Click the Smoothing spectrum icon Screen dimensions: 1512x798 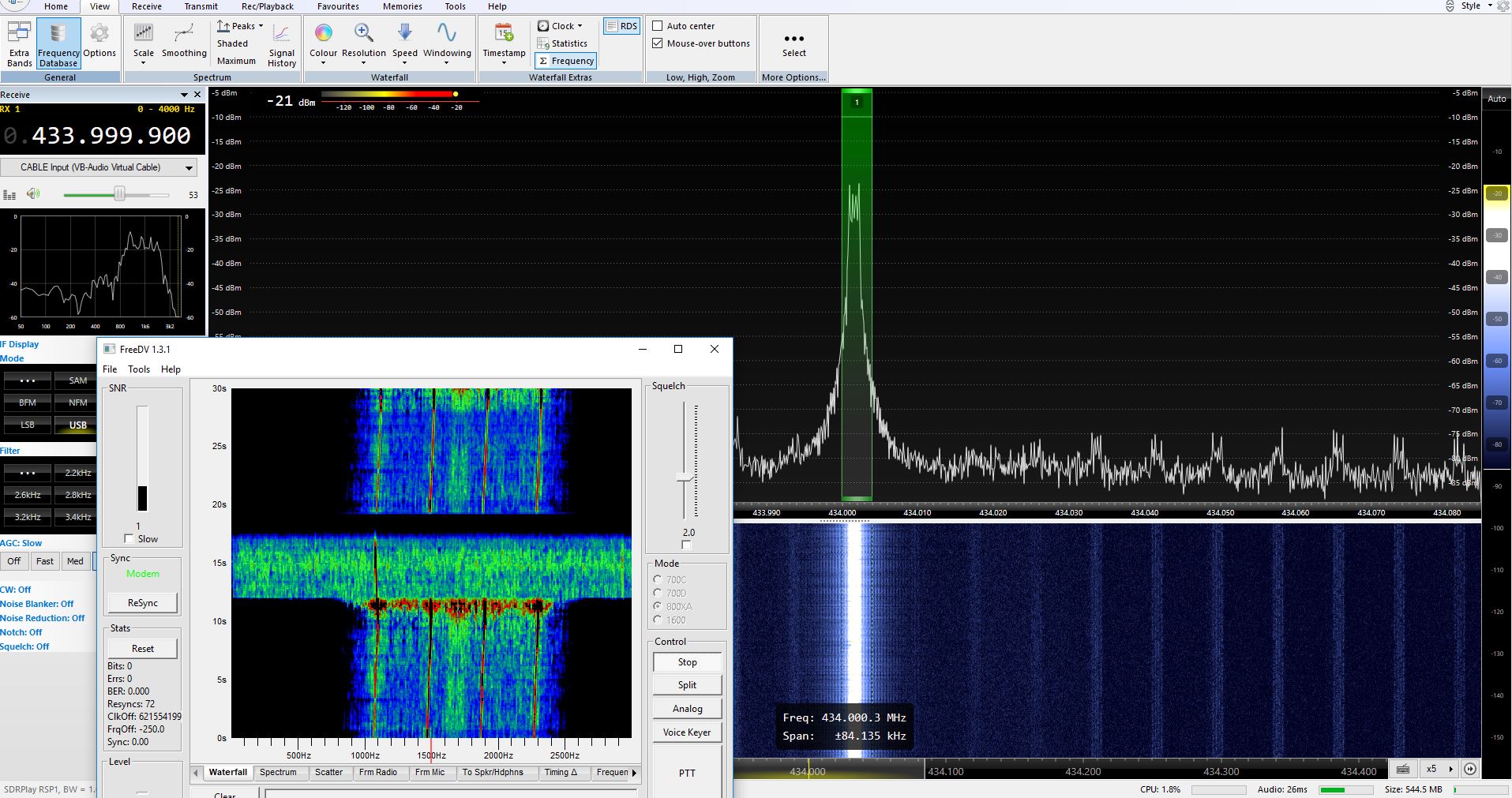coord(184,33)
